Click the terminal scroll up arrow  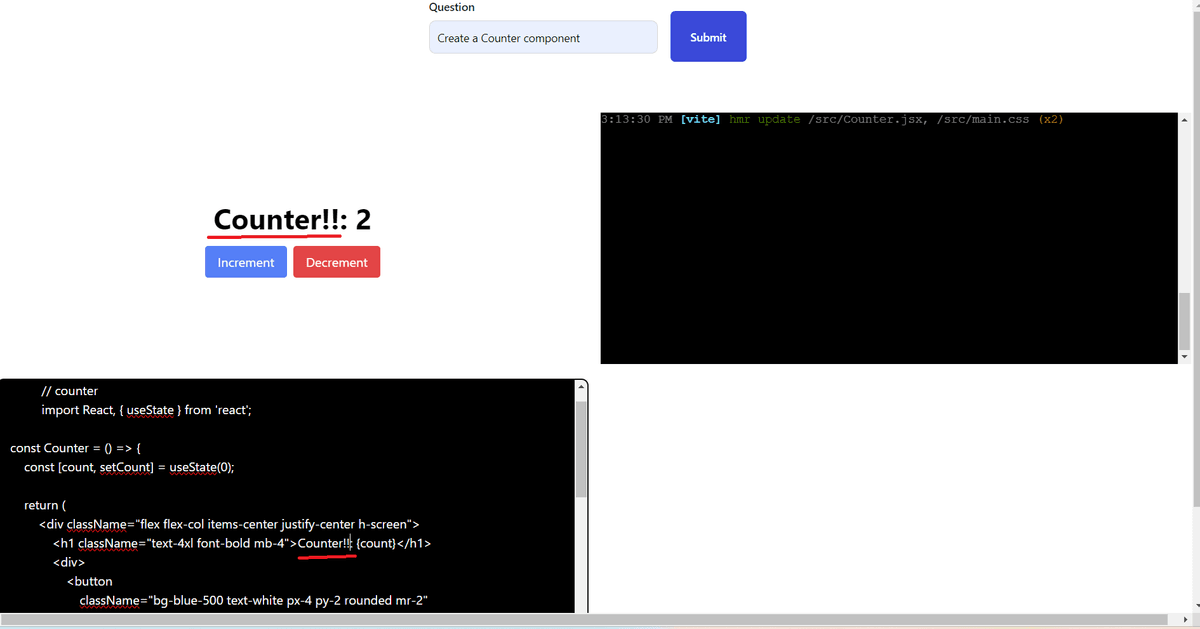(1184, 120)
